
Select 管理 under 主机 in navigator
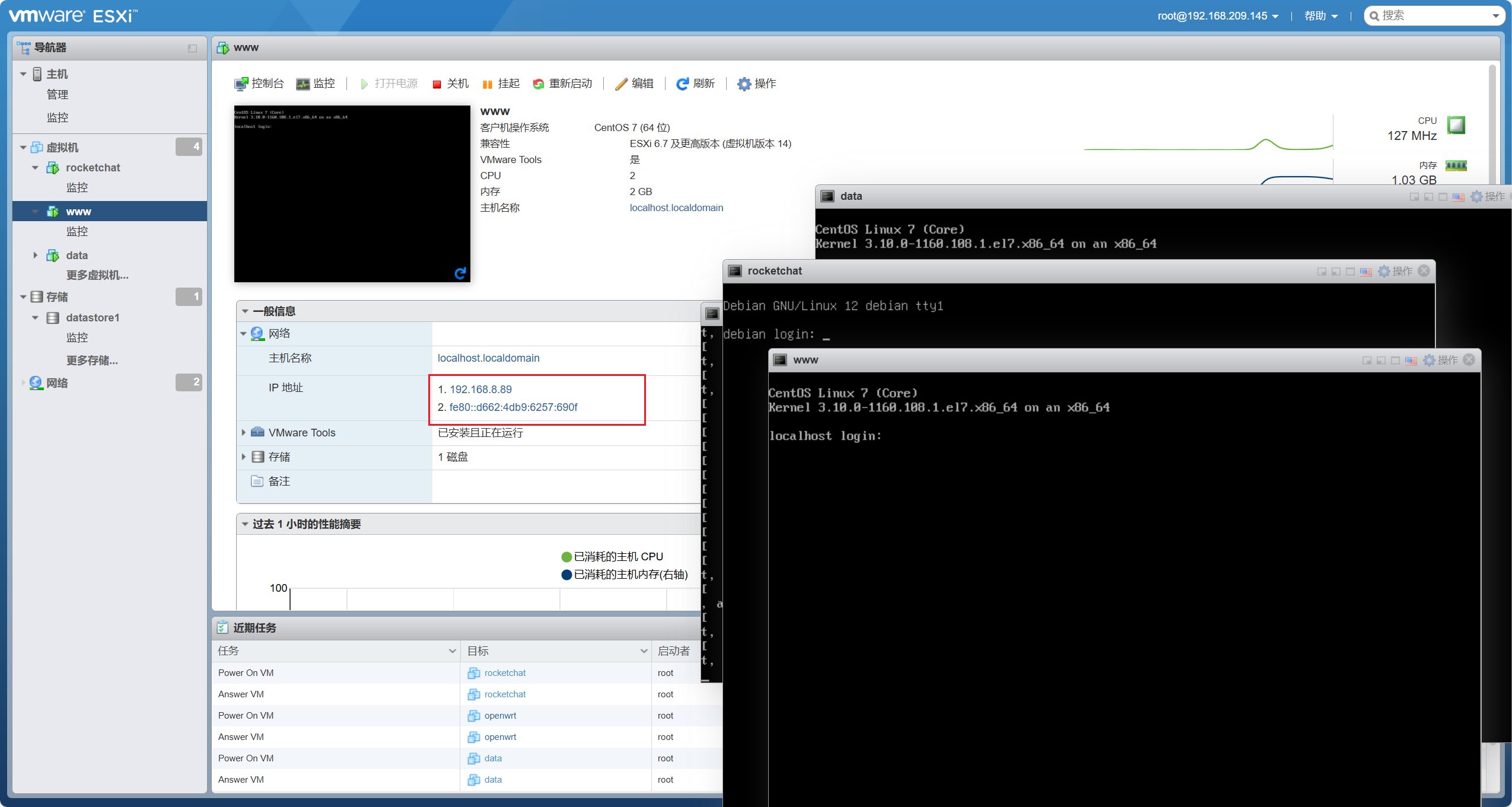click(x=58, y=95)
